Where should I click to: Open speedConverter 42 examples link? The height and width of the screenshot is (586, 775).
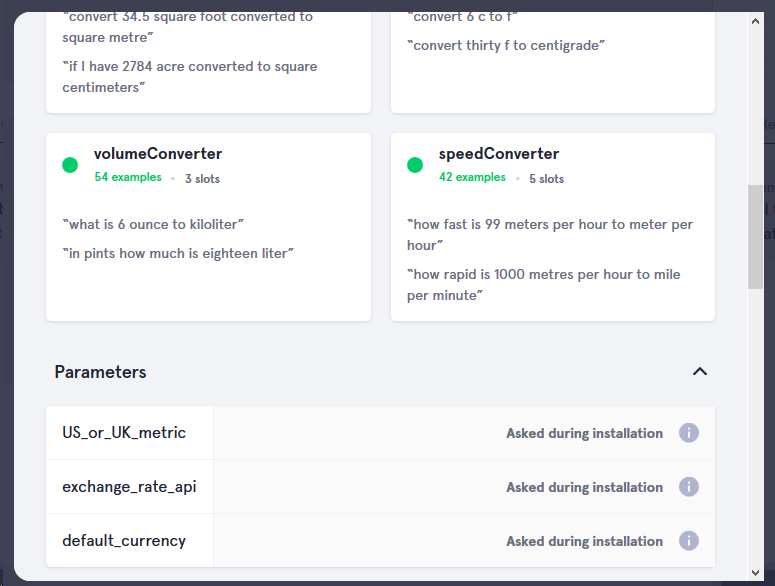click(472, 178)
